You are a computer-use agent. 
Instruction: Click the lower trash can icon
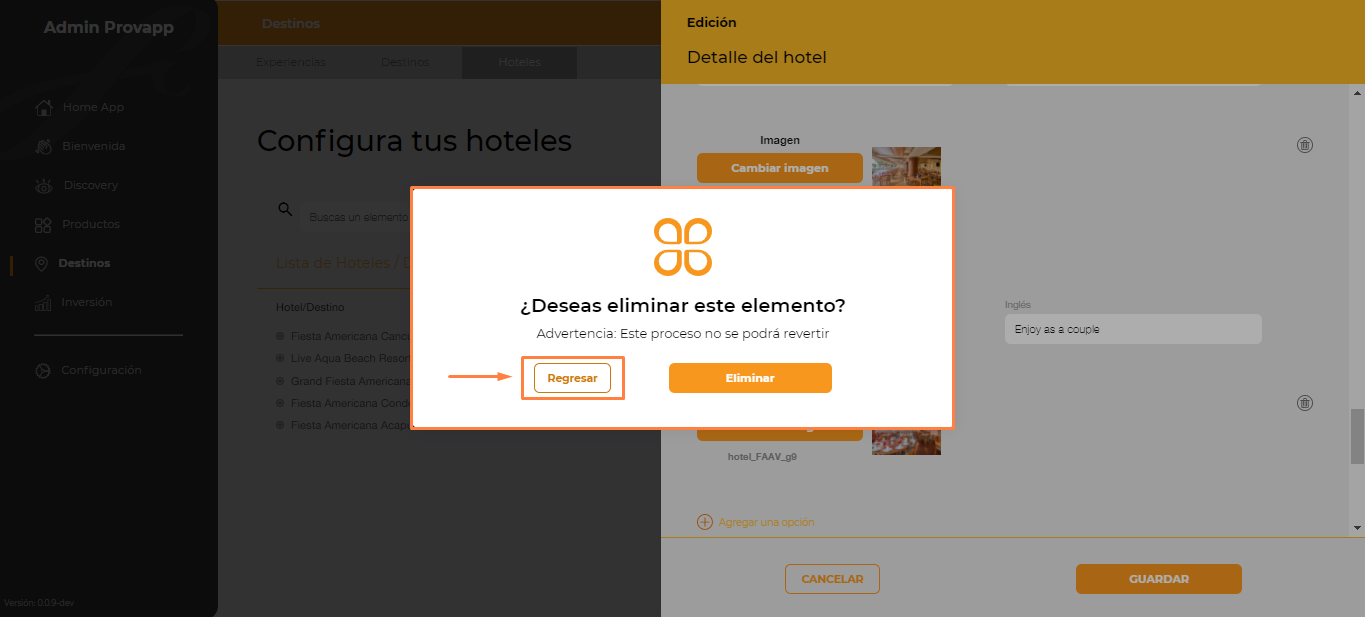click(x=1305, y=403)
